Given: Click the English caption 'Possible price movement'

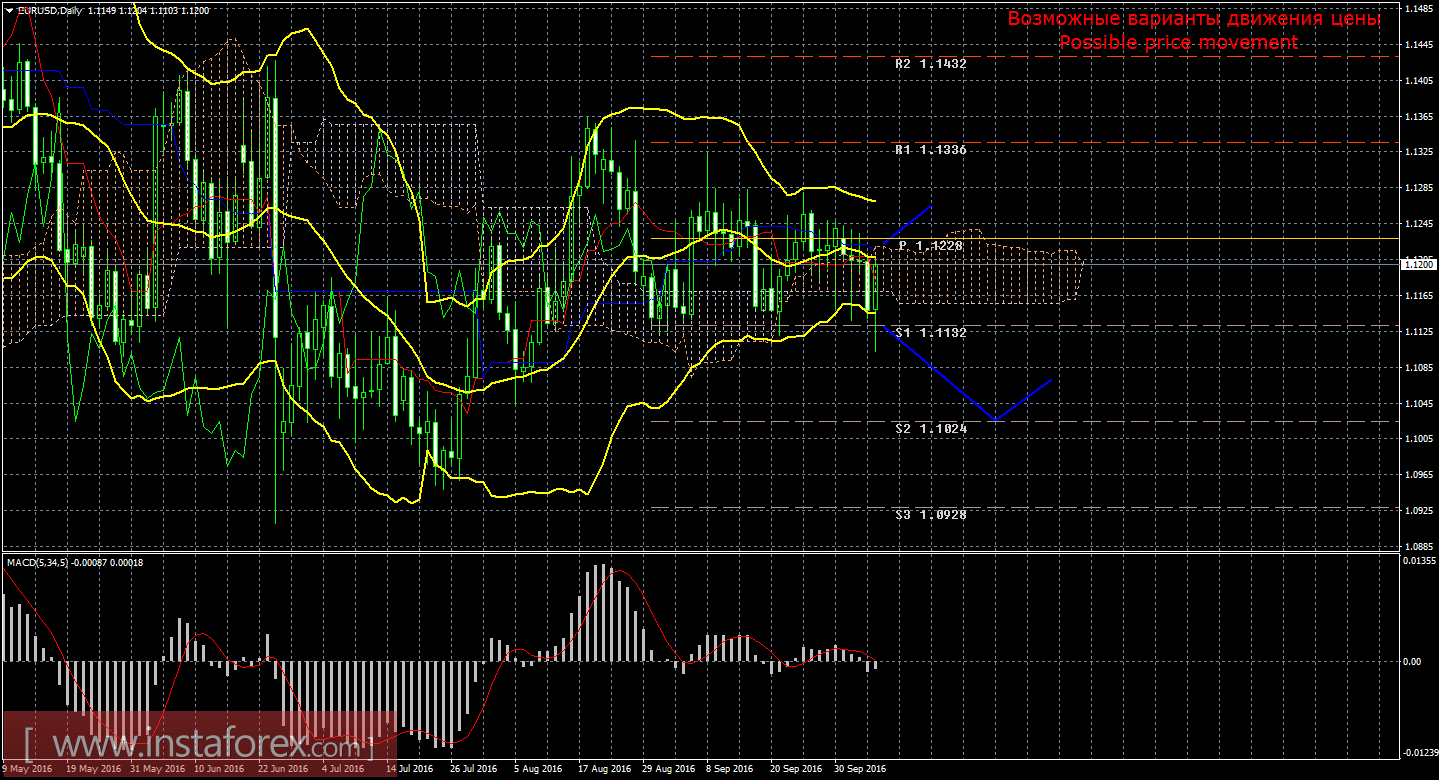Looking at the screenshot, I should point(1178,42).
